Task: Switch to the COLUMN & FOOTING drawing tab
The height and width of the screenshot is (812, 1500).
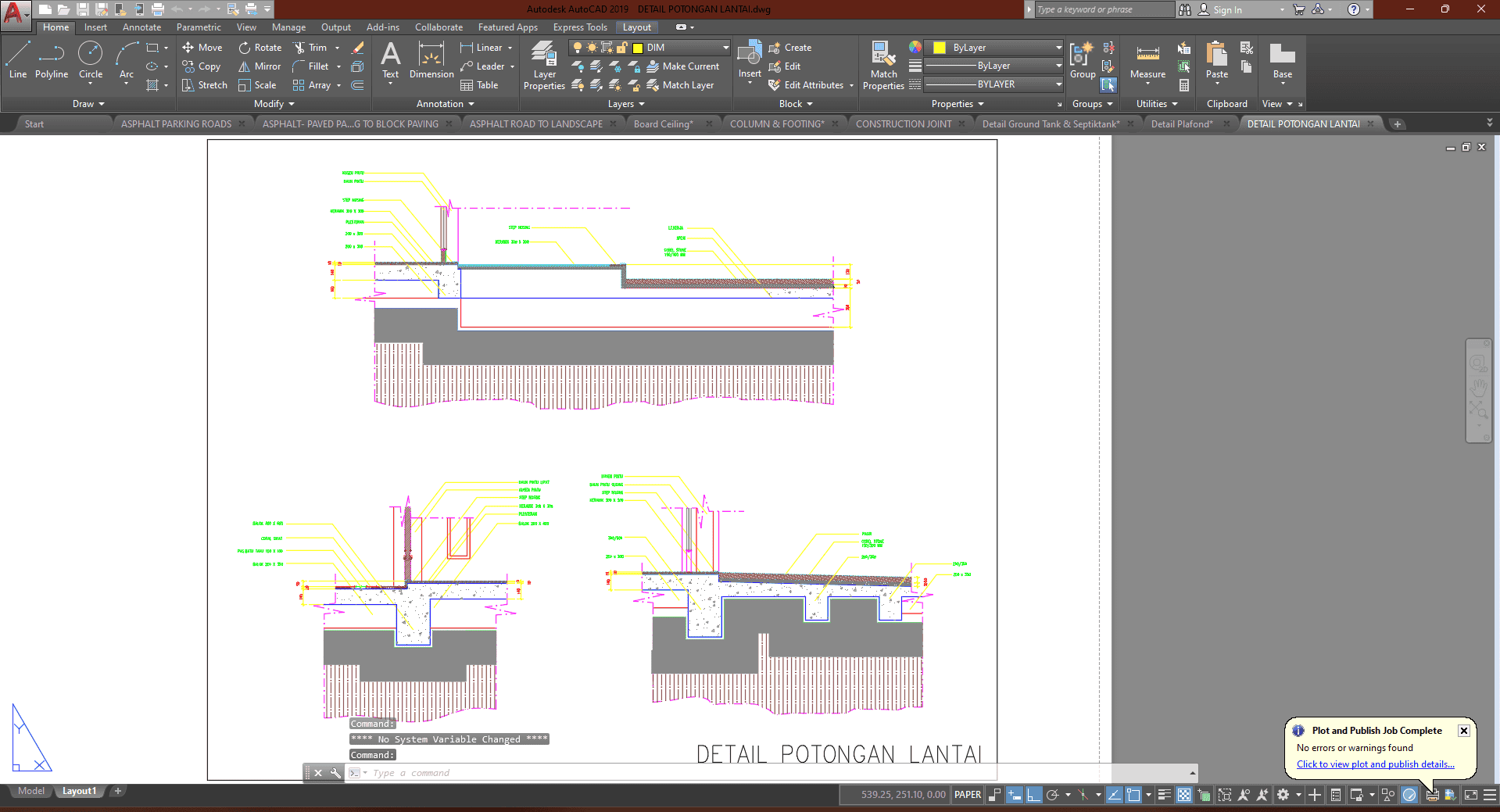Action: (776, 124)
